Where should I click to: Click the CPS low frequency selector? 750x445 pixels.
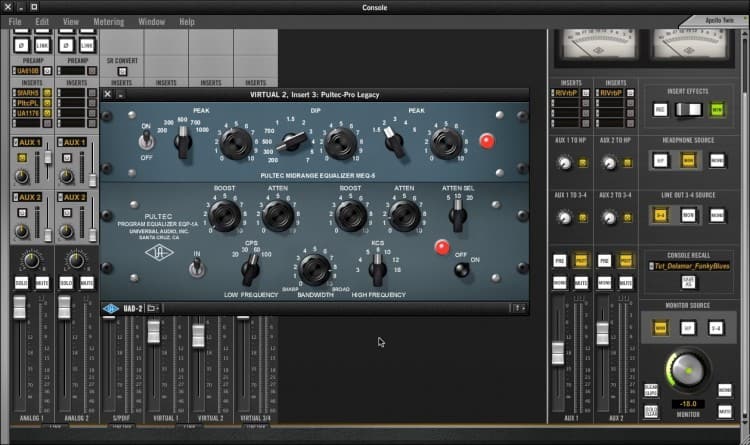click(x=250, y=270)
